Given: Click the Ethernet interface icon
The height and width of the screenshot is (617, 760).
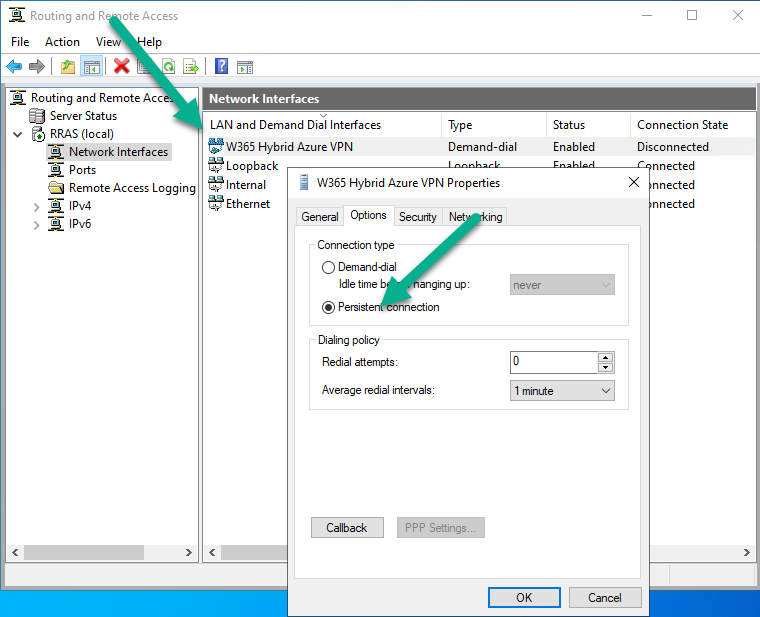Looking at the screenshot, I should click(x=216, y=203).
